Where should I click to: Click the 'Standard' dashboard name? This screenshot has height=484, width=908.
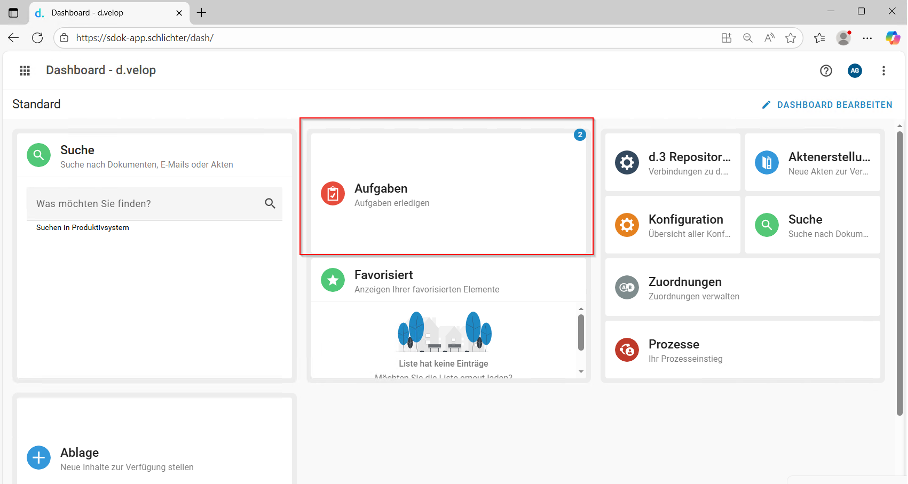click(x=36, y=104)
